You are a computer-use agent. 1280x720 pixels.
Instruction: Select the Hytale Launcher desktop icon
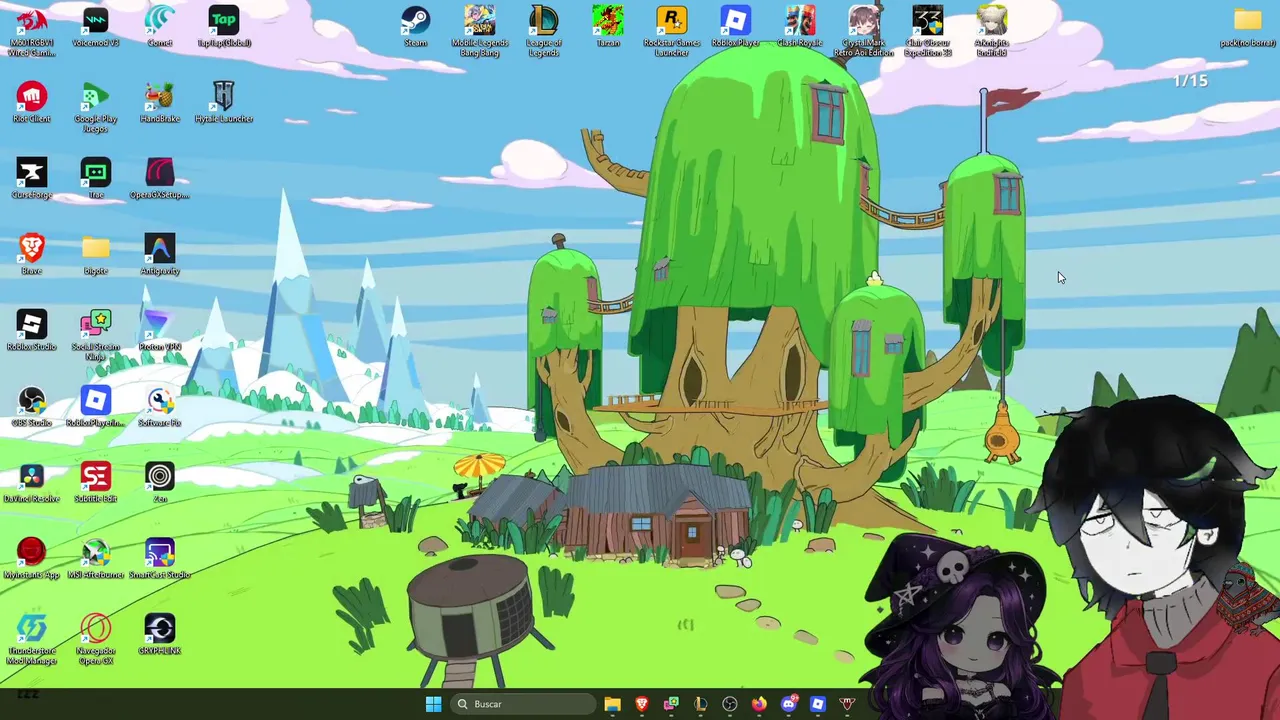tap(224, 103)
